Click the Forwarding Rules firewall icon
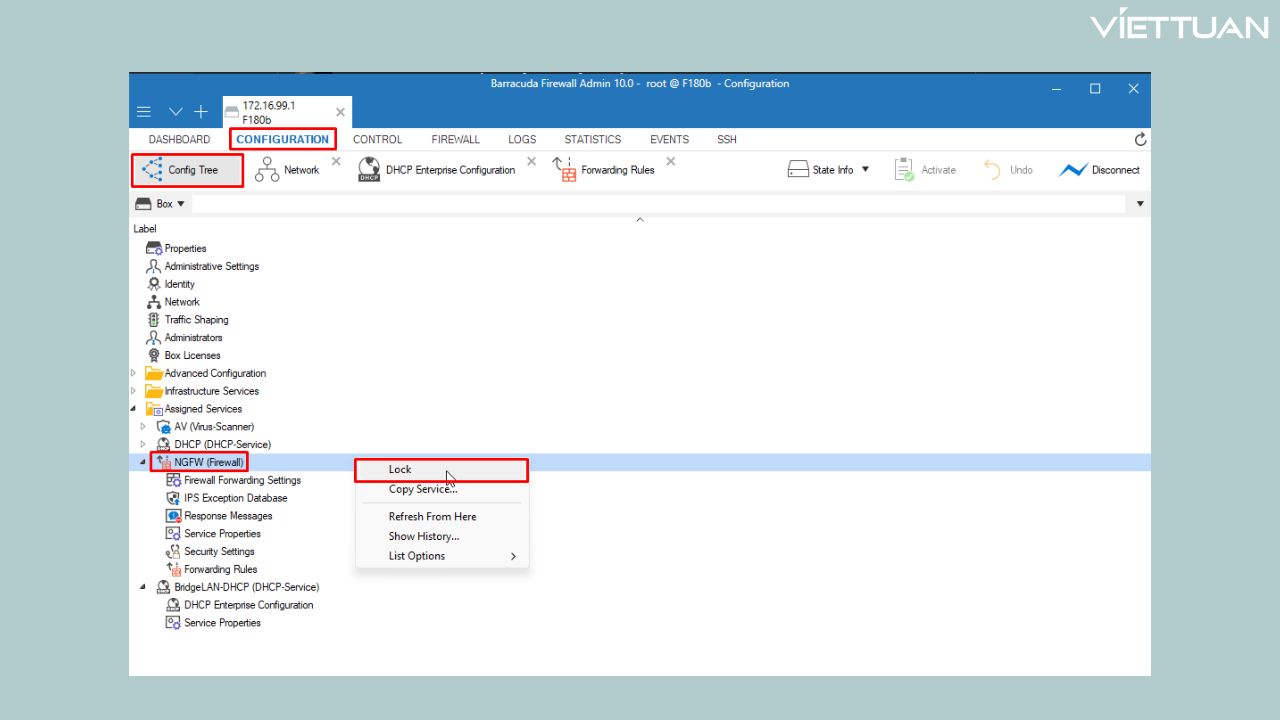1280x720 pixels. click(564, 171)
